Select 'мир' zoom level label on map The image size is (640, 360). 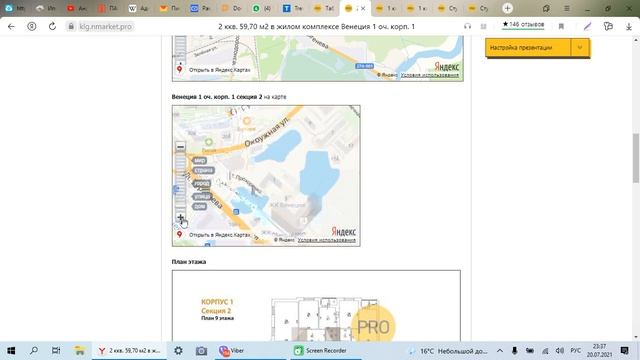(199, 161)
